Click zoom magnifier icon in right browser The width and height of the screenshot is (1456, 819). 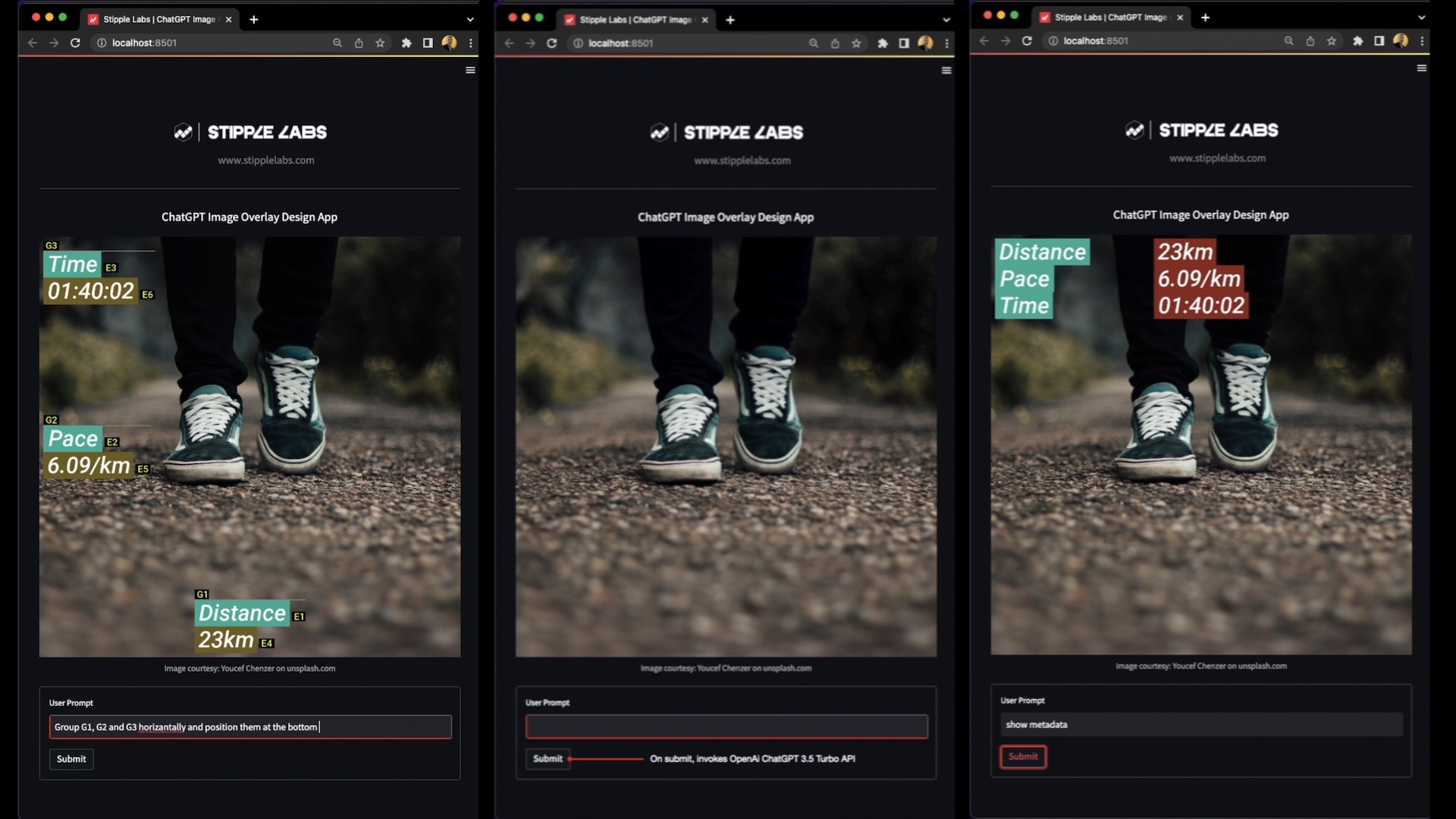tap(1288, 41)
